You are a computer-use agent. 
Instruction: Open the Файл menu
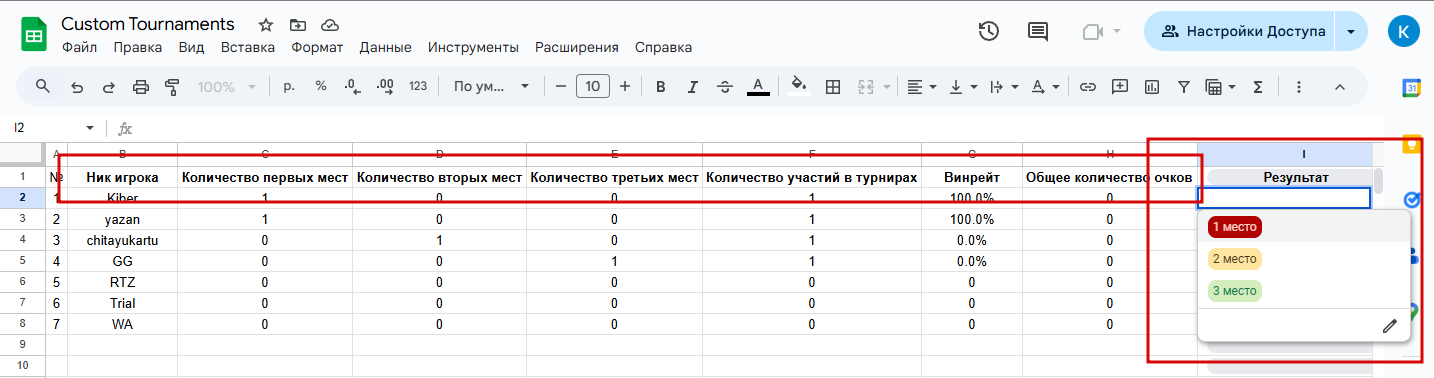(x=79, y=47)
